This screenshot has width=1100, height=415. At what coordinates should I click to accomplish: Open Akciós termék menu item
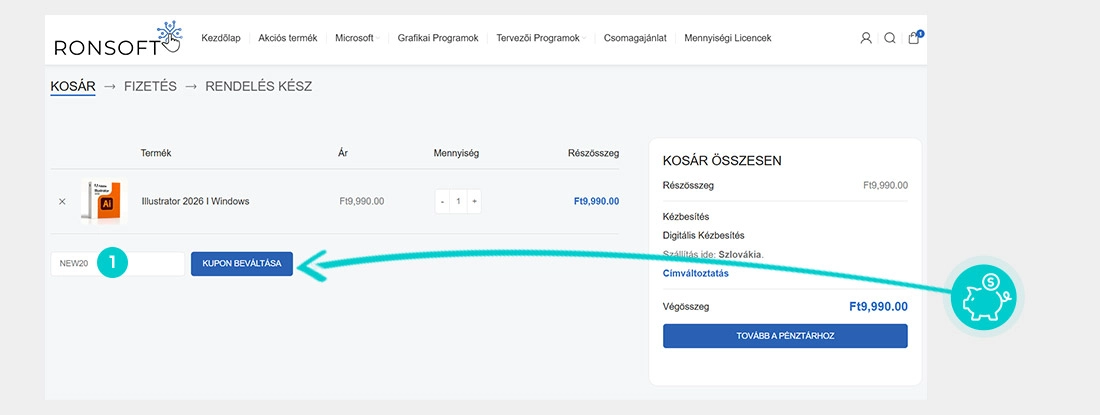288,38
